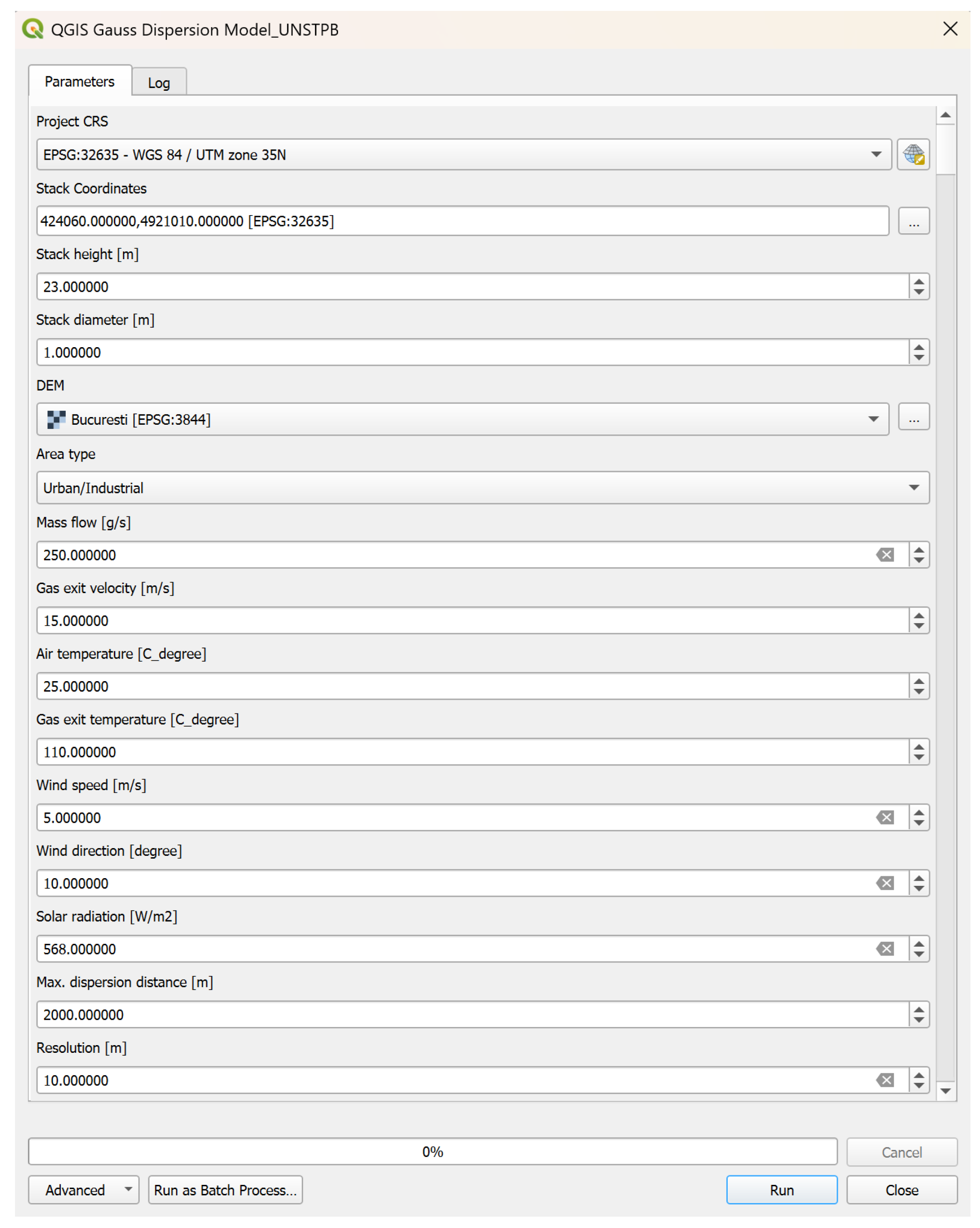Screen dimensions: 980x1228
Task: Select the Parameters tab
Action: [80, 81]
